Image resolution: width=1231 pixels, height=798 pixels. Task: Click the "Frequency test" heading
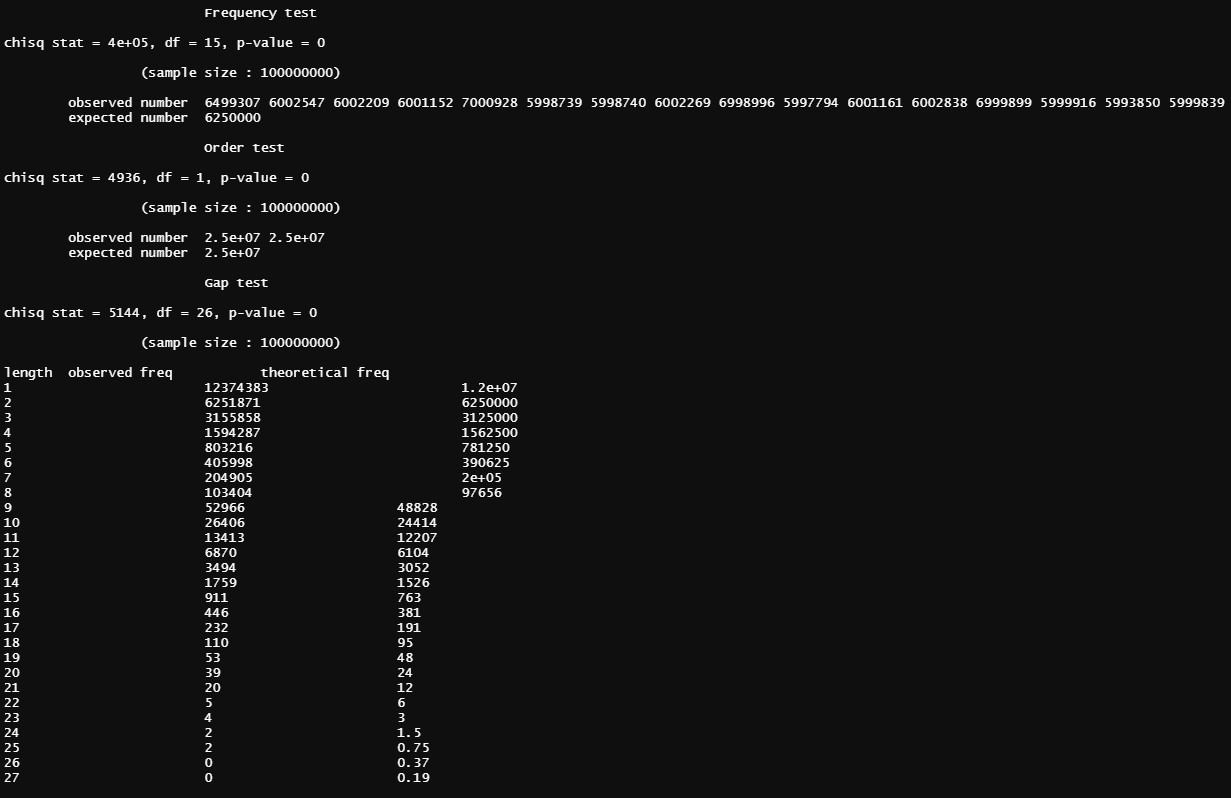point(260,13)
